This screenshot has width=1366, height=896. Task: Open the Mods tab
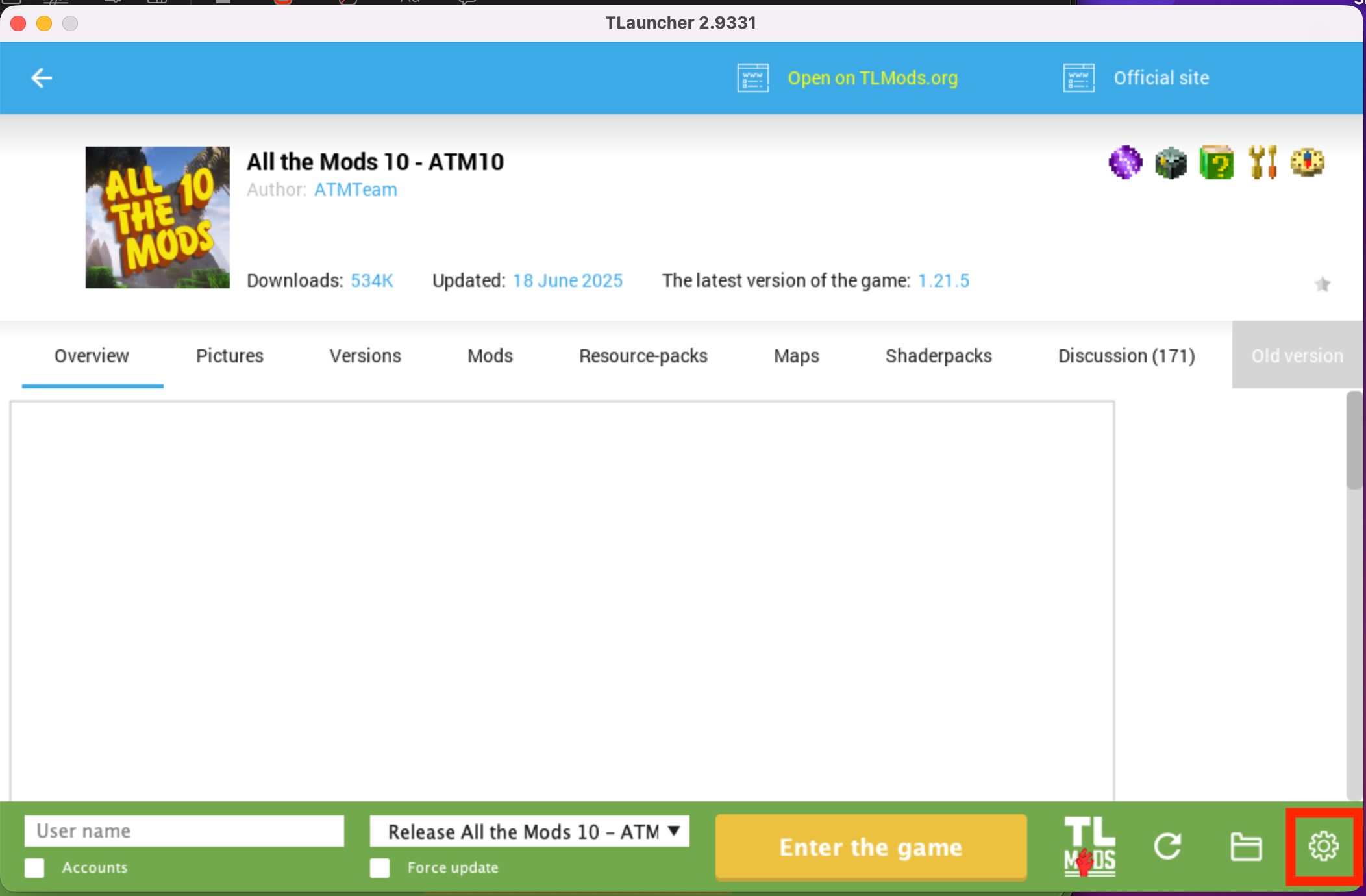point(490,356)
